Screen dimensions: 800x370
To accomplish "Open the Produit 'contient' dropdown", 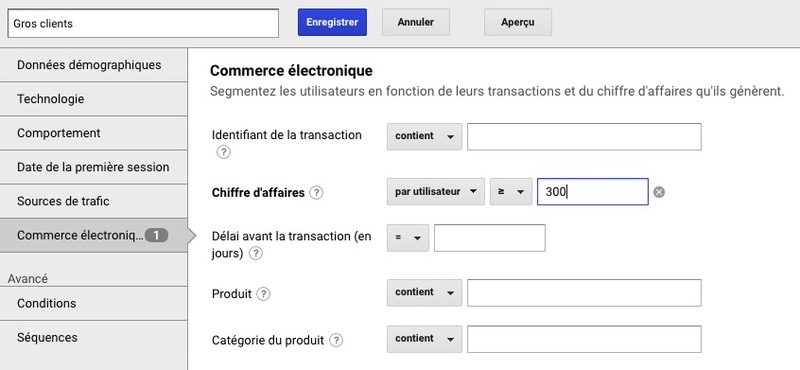I will [x=424, y=292].
